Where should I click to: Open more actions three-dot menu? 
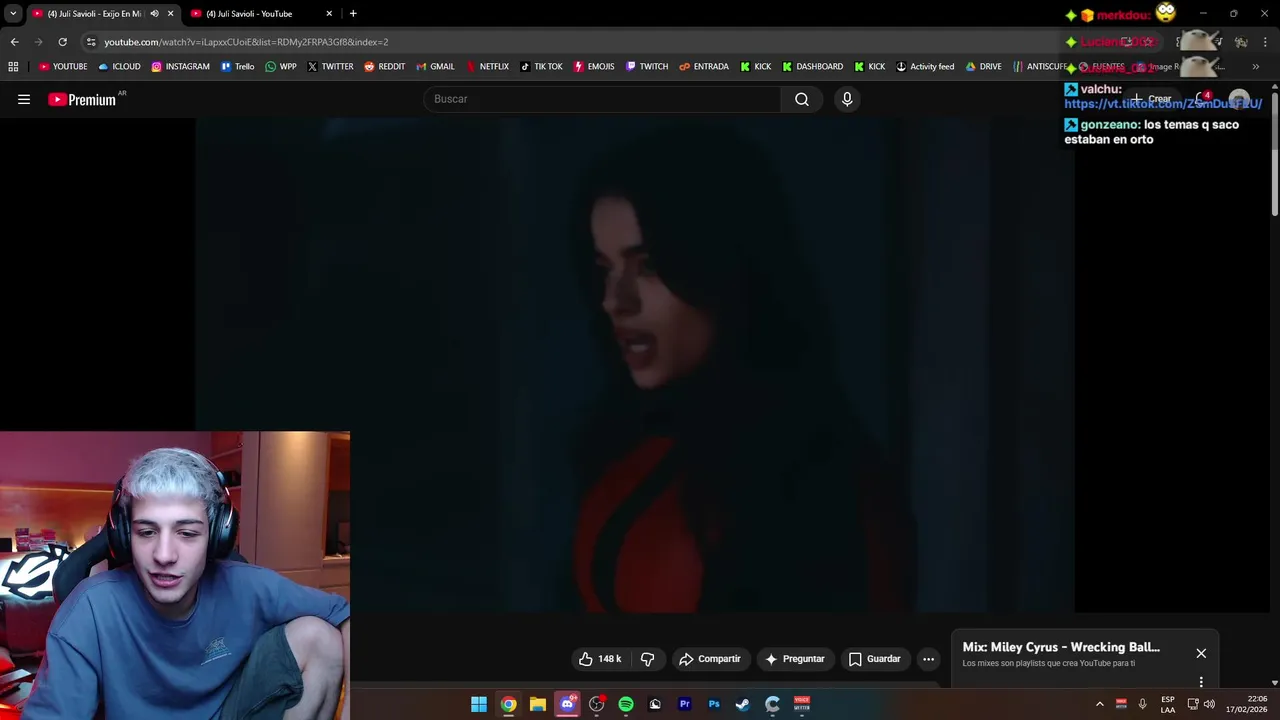click(928, 659)
